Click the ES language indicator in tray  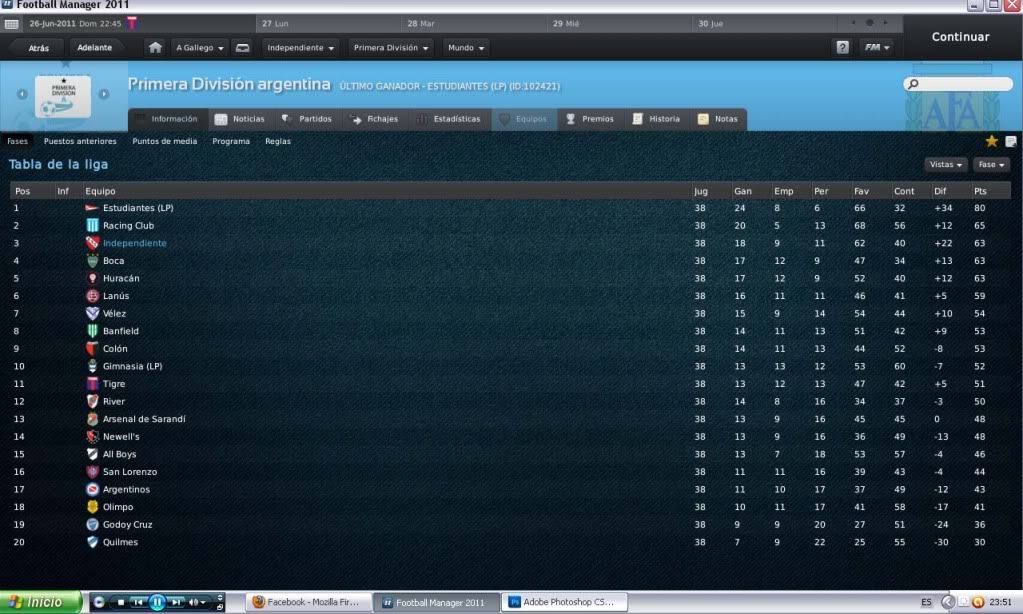pyautogui.click(x=926, y=602)
